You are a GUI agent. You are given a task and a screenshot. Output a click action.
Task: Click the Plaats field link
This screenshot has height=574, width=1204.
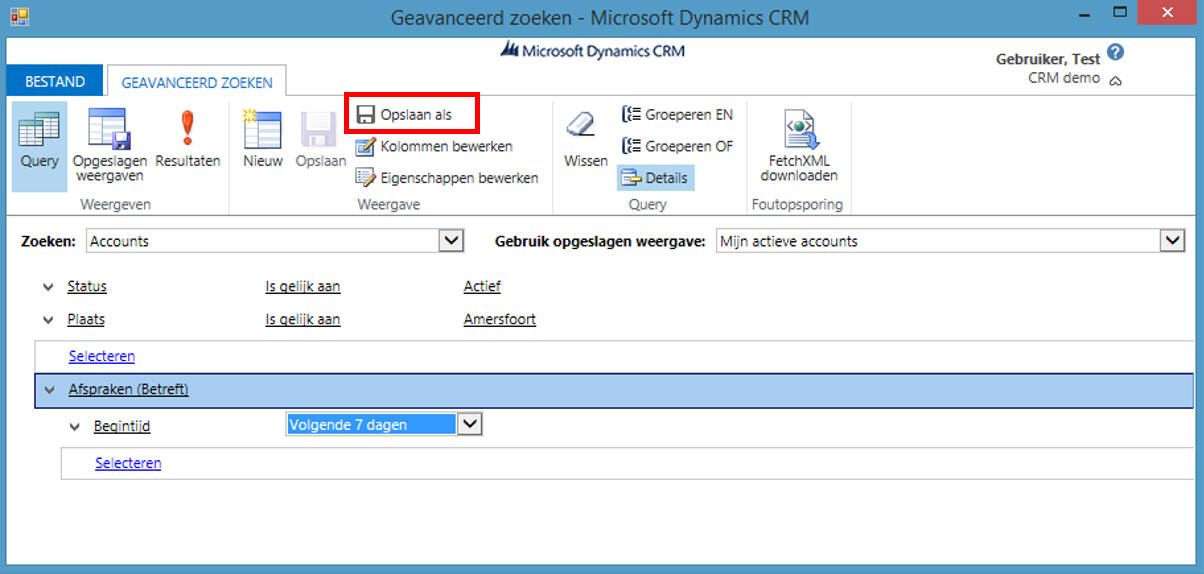86,320
